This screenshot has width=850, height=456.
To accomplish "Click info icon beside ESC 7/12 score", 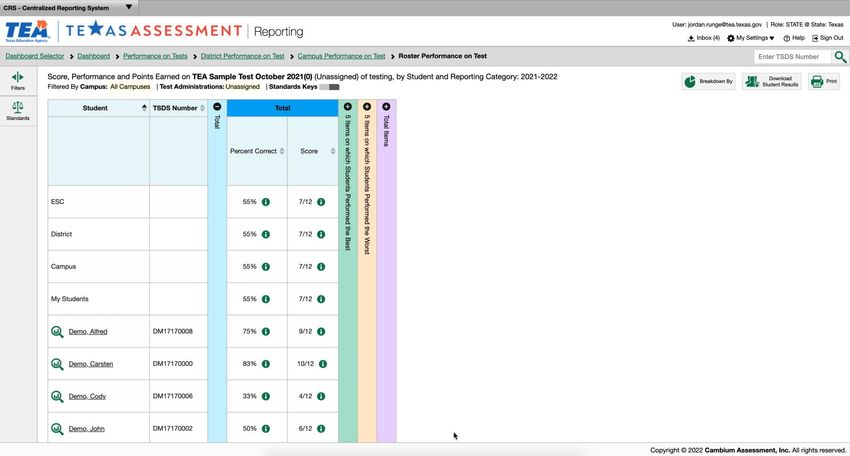I will coord(321,202).
